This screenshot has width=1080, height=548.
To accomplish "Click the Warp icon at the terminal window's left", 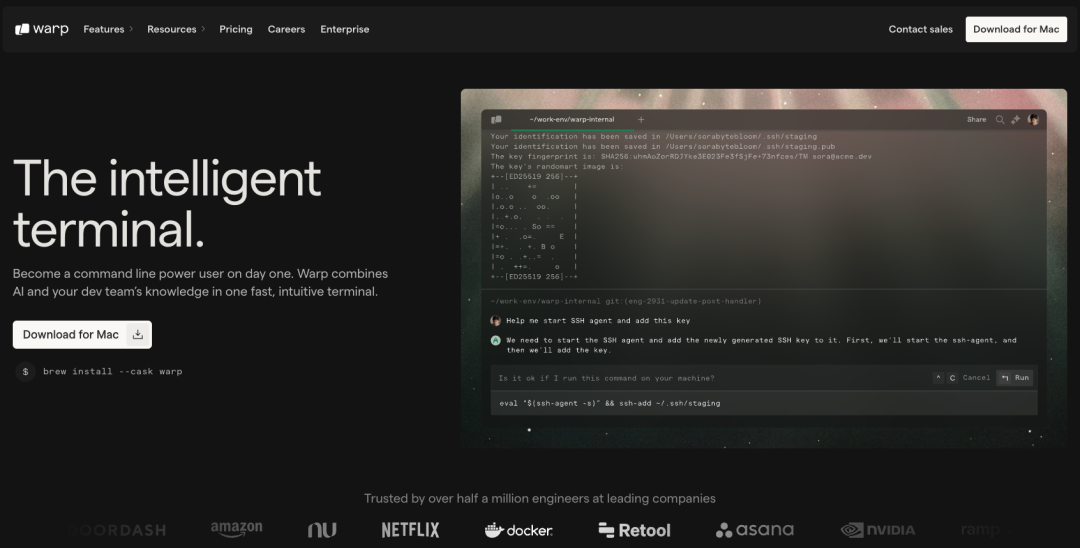I will (x=496, y=120).
